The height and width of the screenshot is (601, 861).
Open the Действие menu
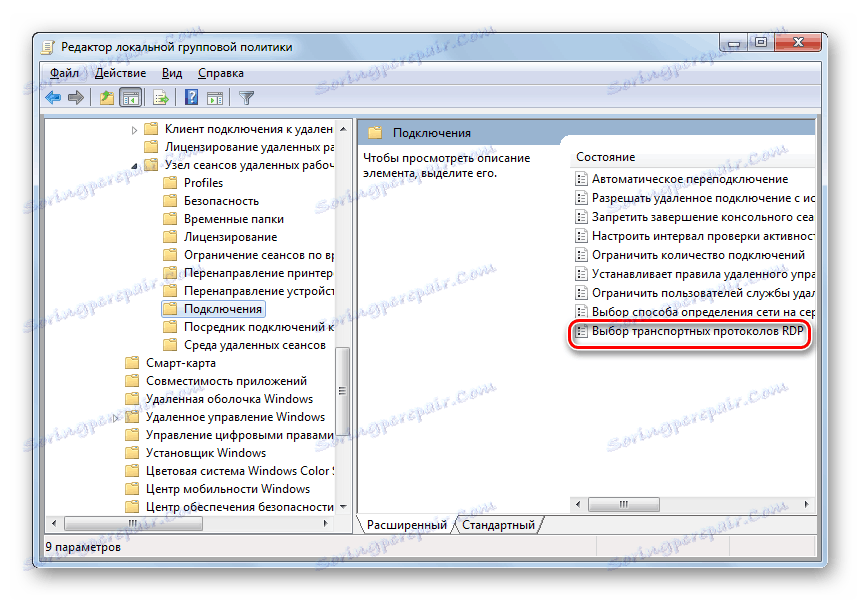pos(120,73)
